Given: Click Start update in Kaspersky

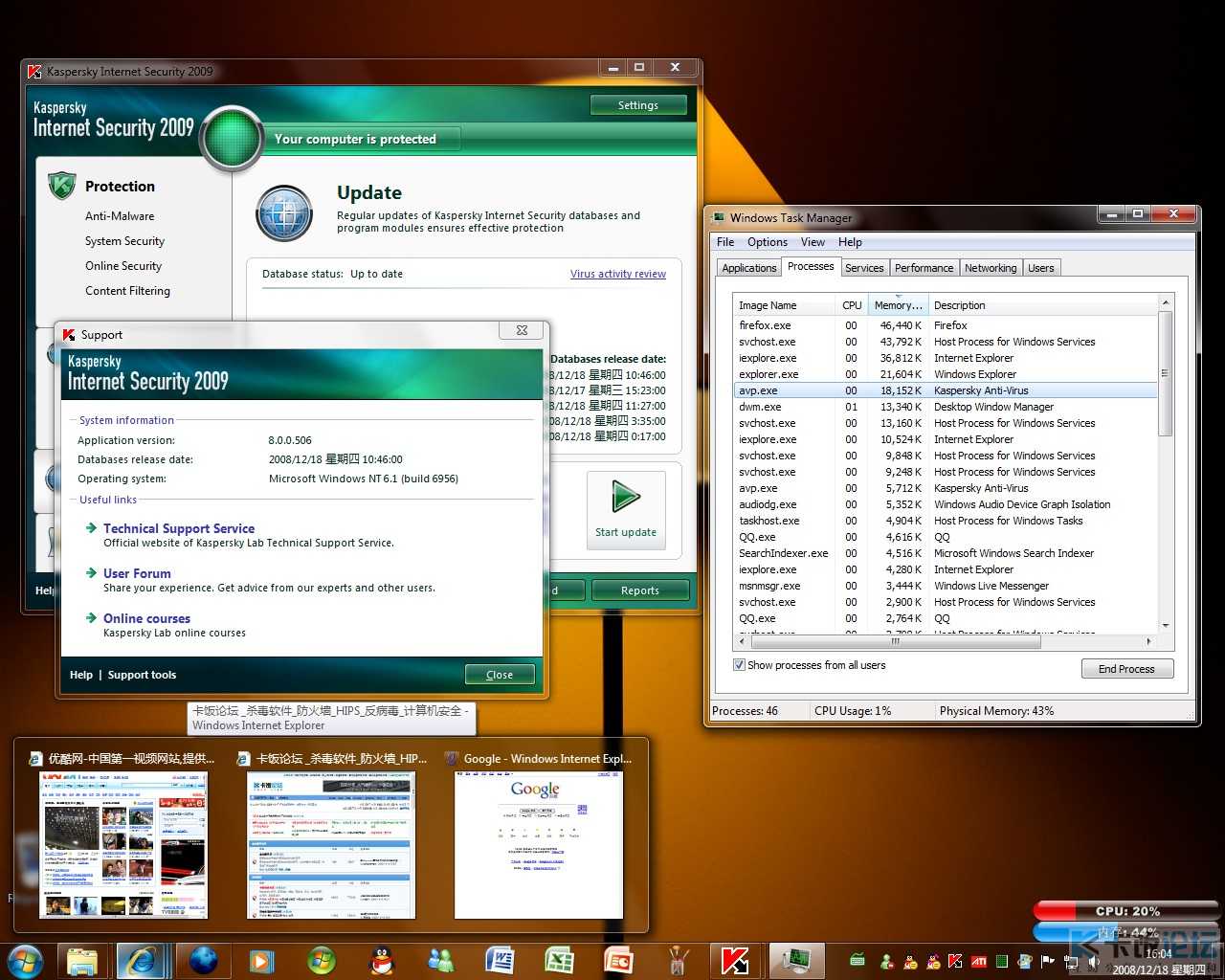Looking at the screenshot, I should pyautogui.click(x=626, y=511).
